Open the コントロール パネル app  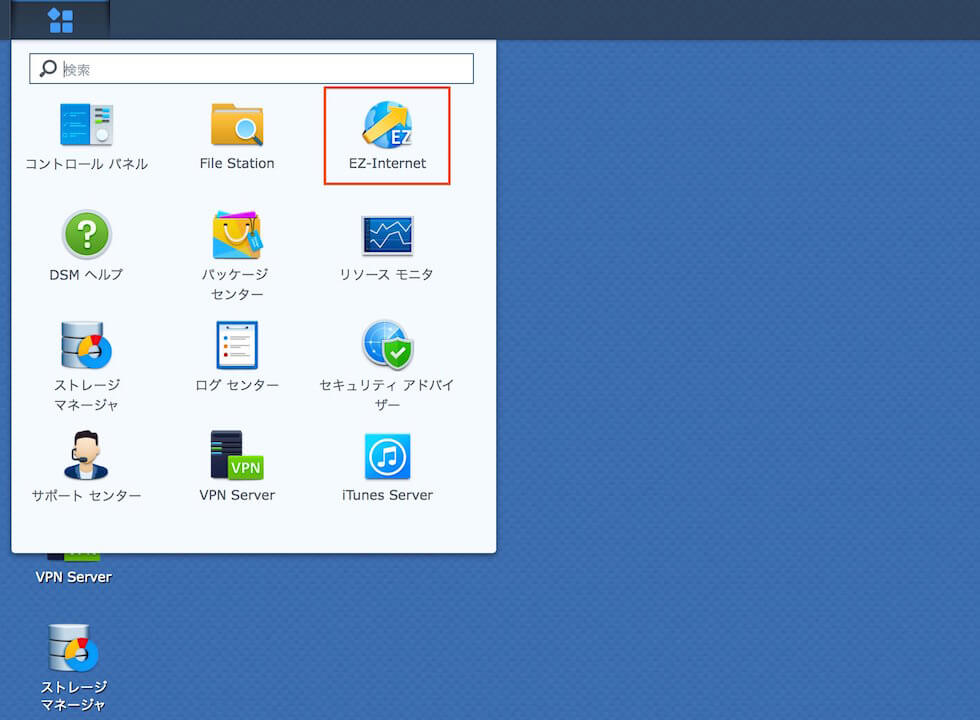click(86, 137)
